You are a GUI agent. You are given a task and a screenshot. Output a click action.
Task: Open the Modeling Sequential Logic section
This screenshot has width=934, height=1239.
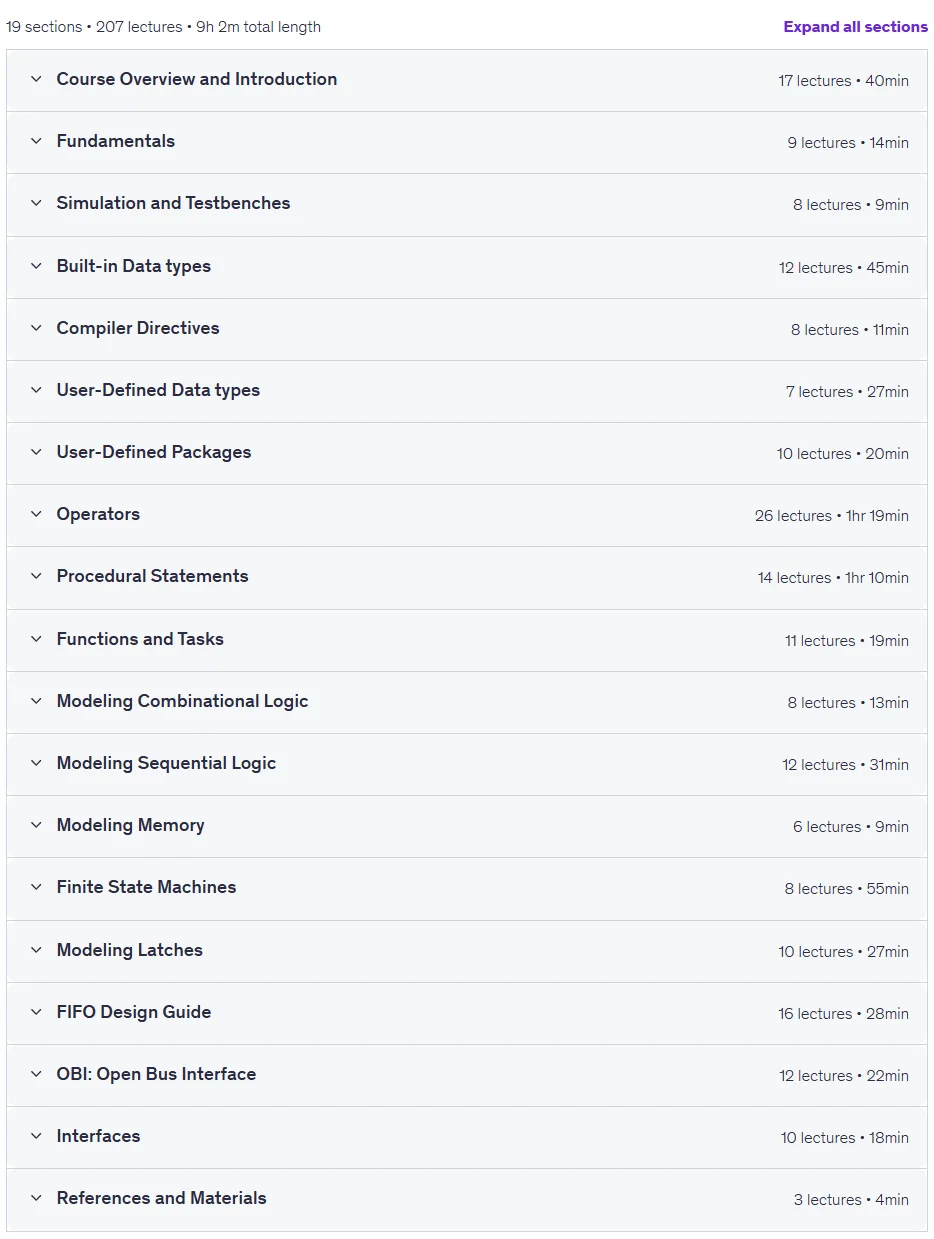(467, 764)
